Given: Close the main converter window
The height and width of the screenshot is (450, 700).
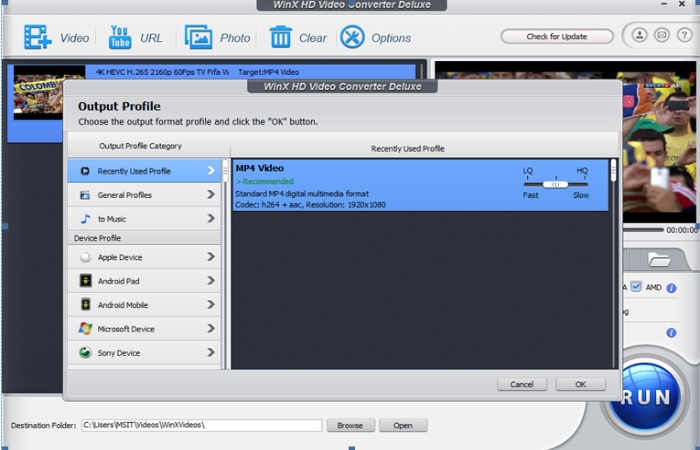Looking at the screenshot, I should click(x=682, y=4).
